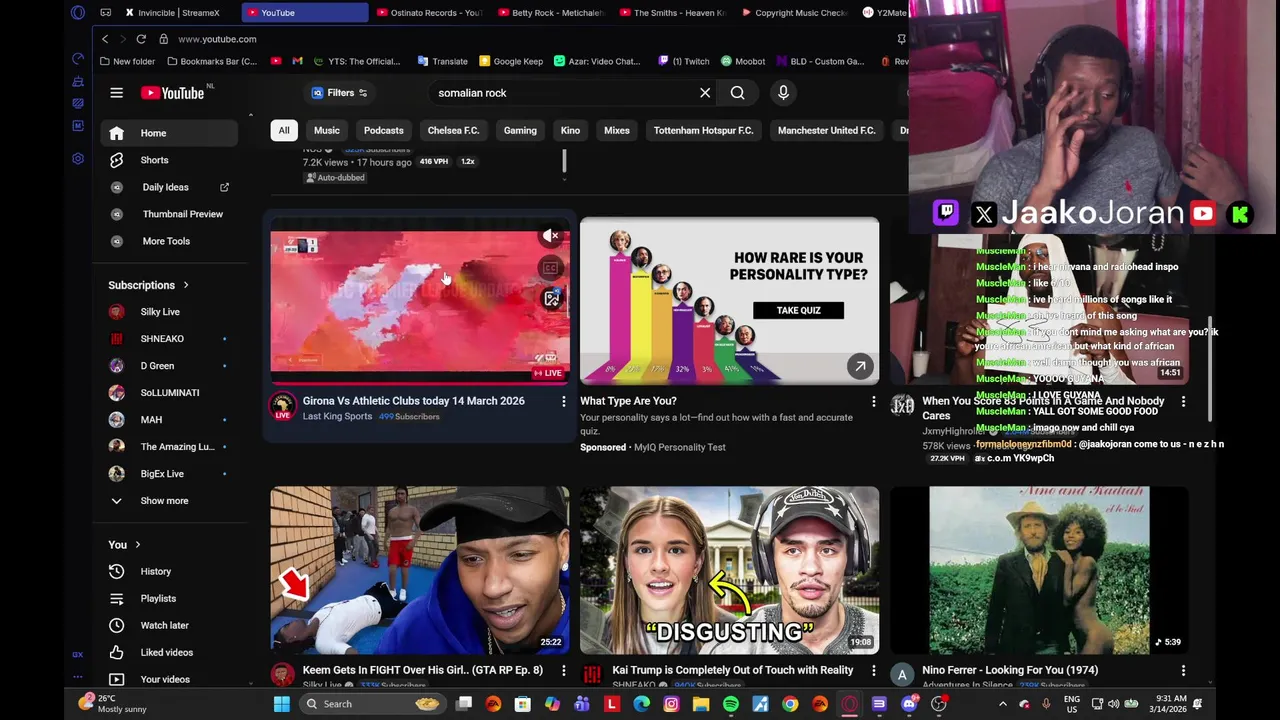The width and height of the screenshot is (1280, 720).
Task: Open options menu for What Type Are You ad
Action: [x=873, y=401]
